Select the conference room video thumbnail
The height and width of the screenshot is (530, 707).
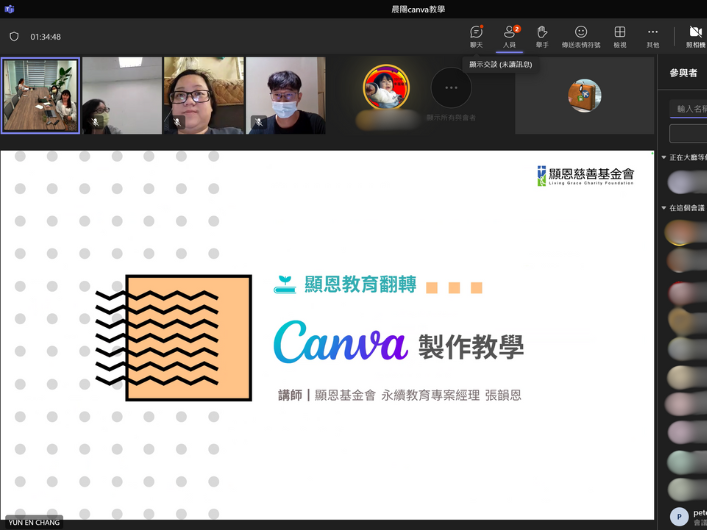point(41,96)
